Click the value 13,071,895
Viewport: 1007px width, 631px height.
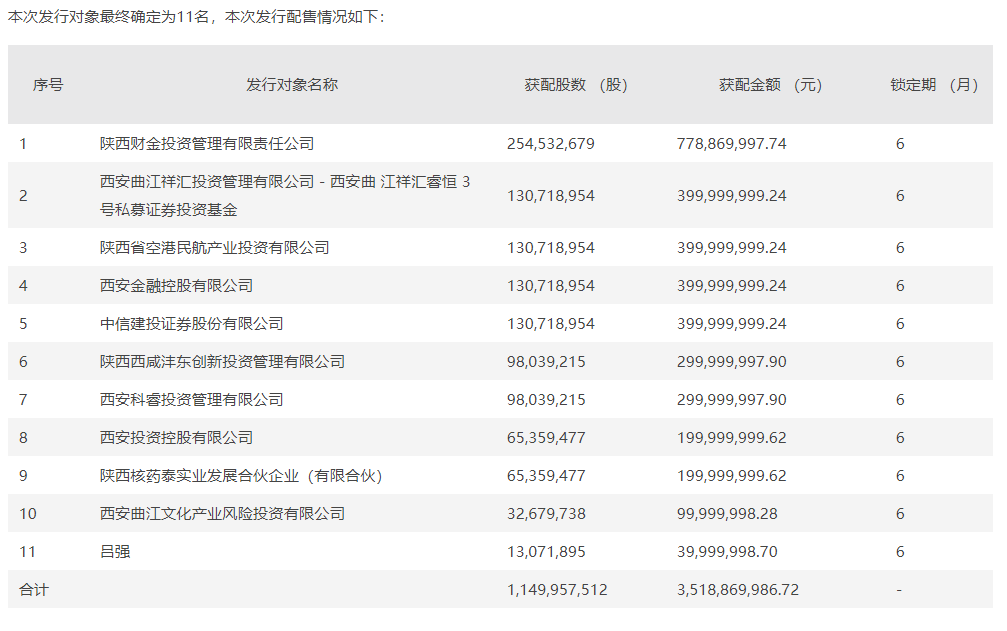(x=547, y=551)
